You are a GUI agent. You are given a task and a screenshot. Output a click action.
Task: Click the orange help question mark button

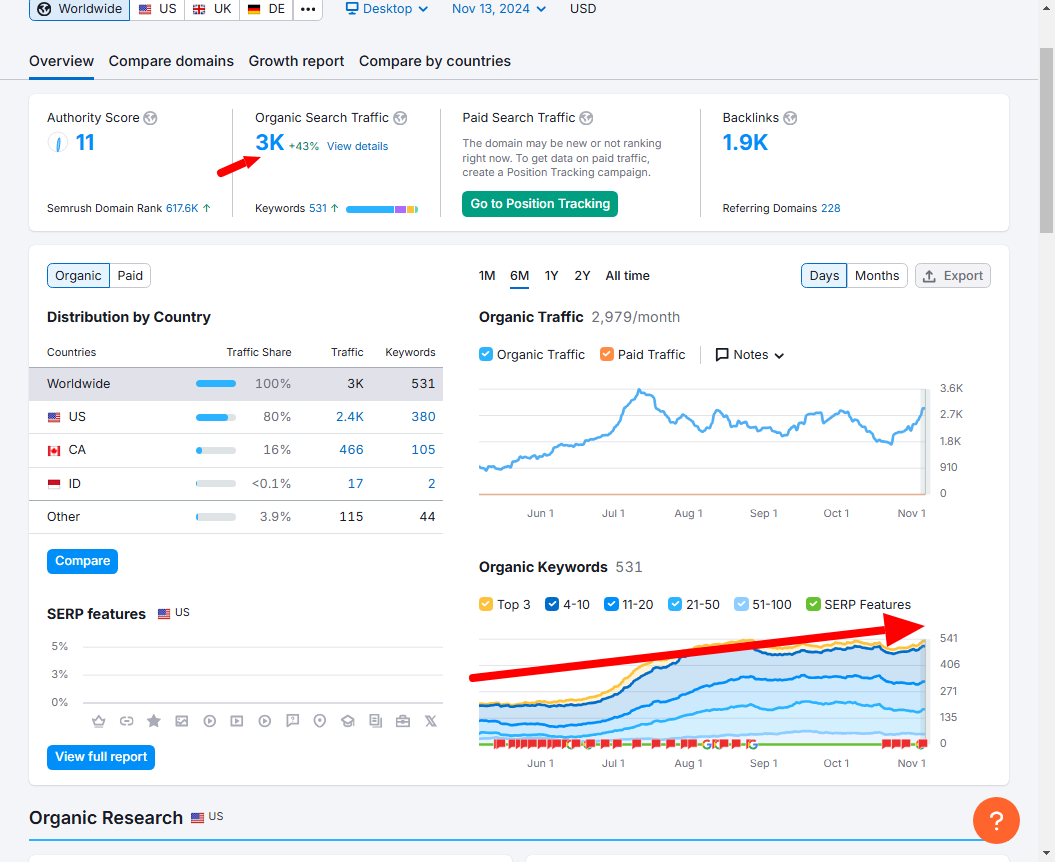(996, 820)
